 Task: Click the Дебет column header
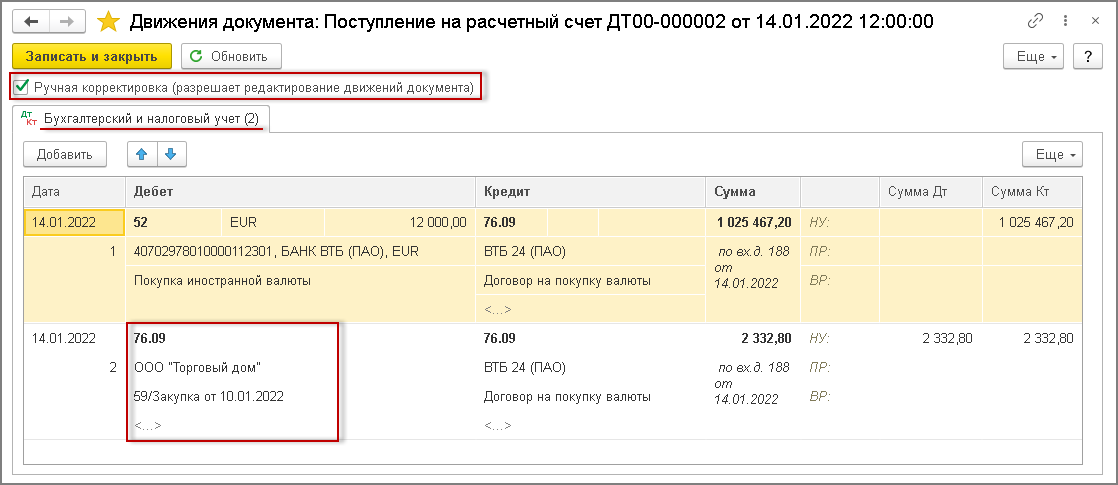click(x=298, y=191)
